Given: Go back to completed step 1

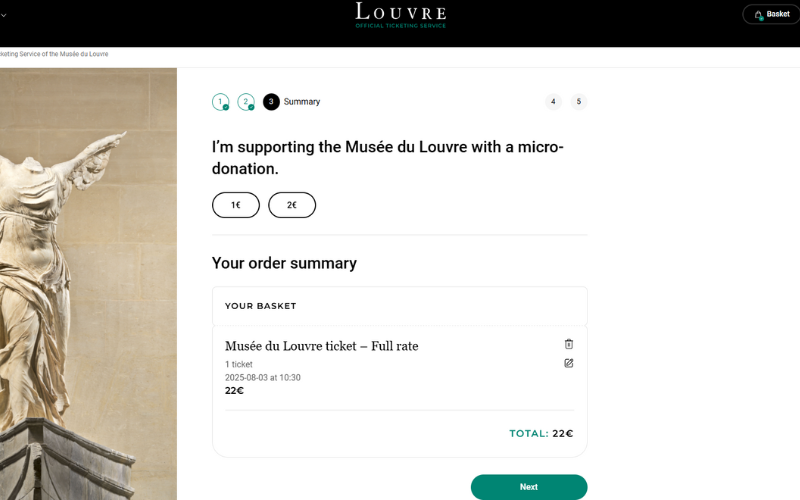Looking at the screenshot, I should tap(220, 102).
